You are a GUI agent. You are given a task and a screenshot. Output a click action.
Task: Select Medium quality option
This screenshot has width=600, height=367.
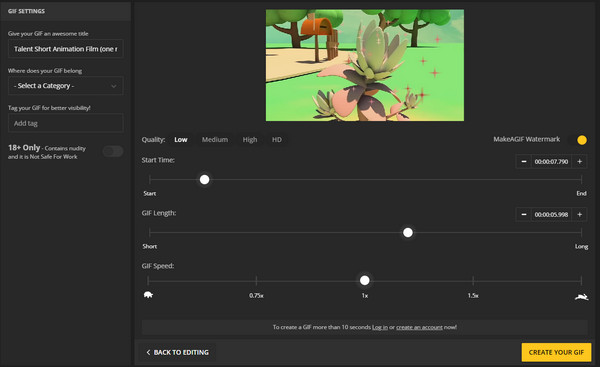(215, 140)
